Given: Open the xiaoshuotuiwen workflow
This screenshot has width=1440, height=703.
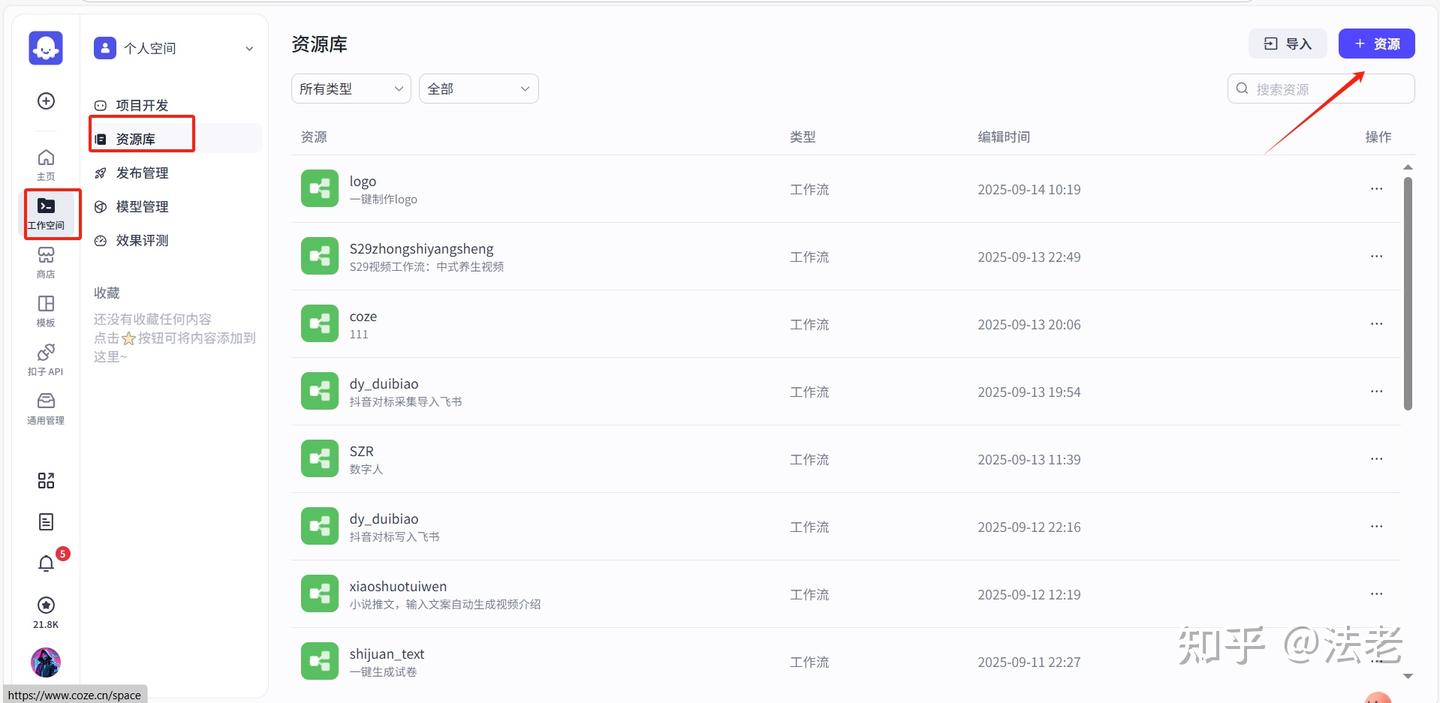Looking at the screenshot, I should coord(398,586).
